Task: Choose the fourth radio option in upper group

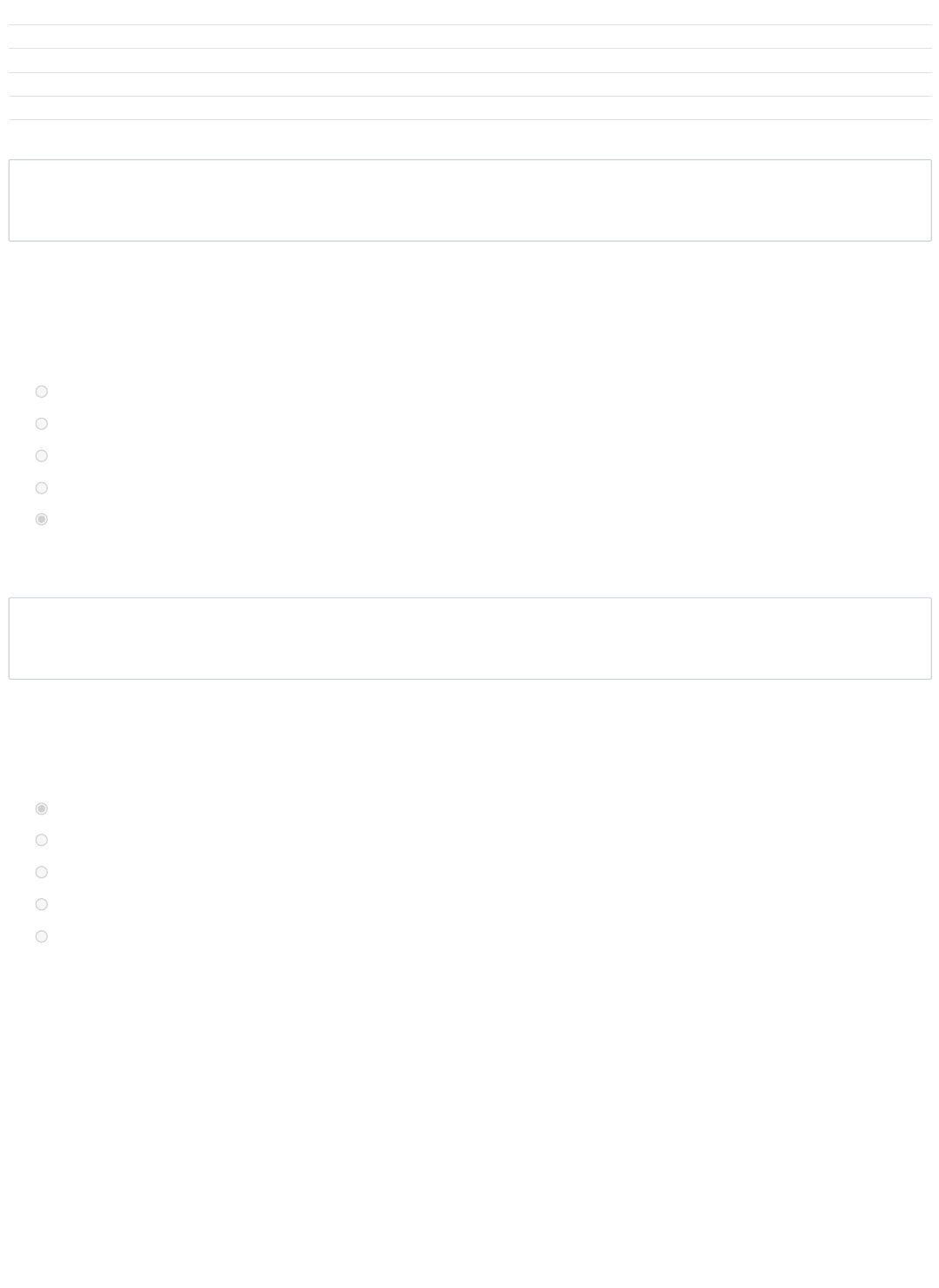Action: tap(41, 488)
